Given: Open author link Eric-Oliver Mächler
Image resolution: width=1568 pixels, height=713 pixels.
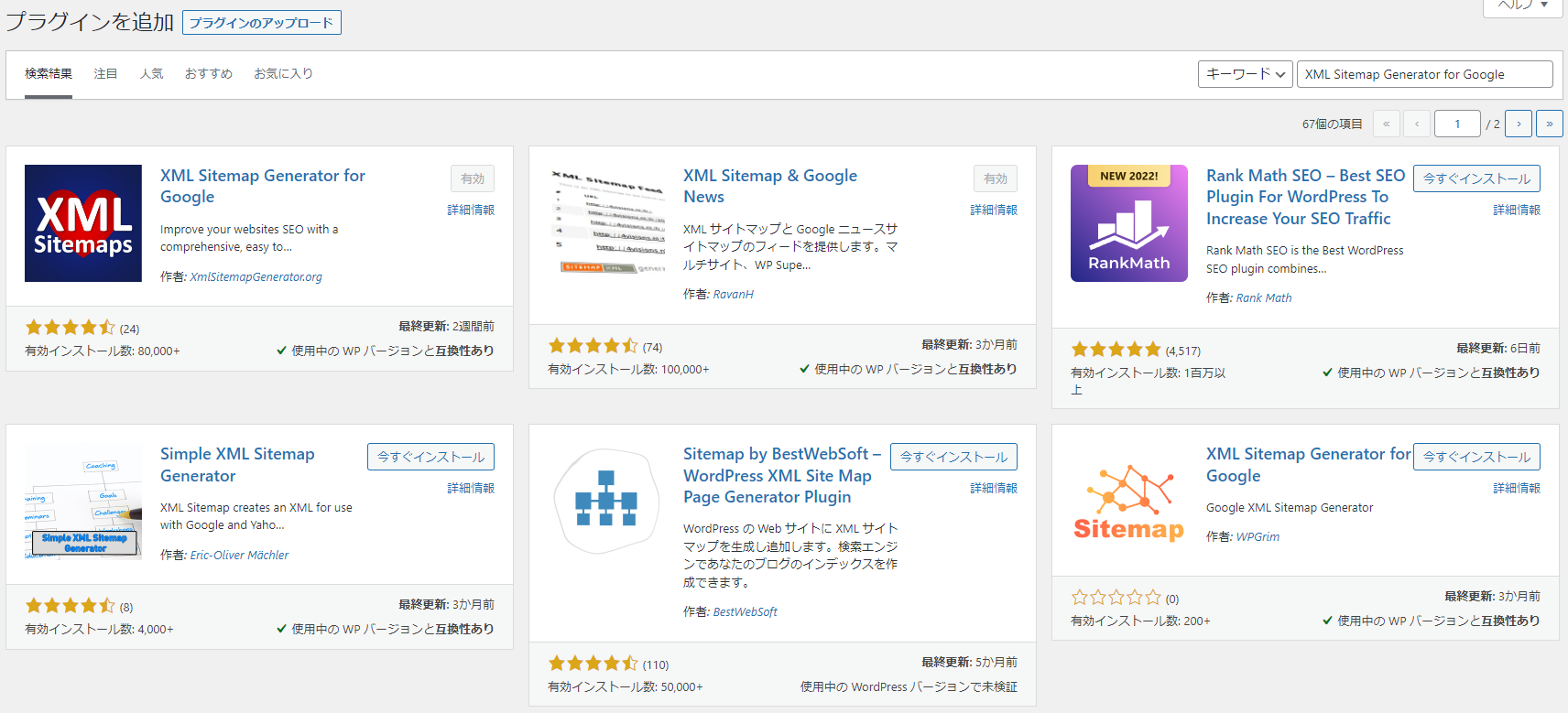Looking at the screenshot, I should tap(239, 556).
